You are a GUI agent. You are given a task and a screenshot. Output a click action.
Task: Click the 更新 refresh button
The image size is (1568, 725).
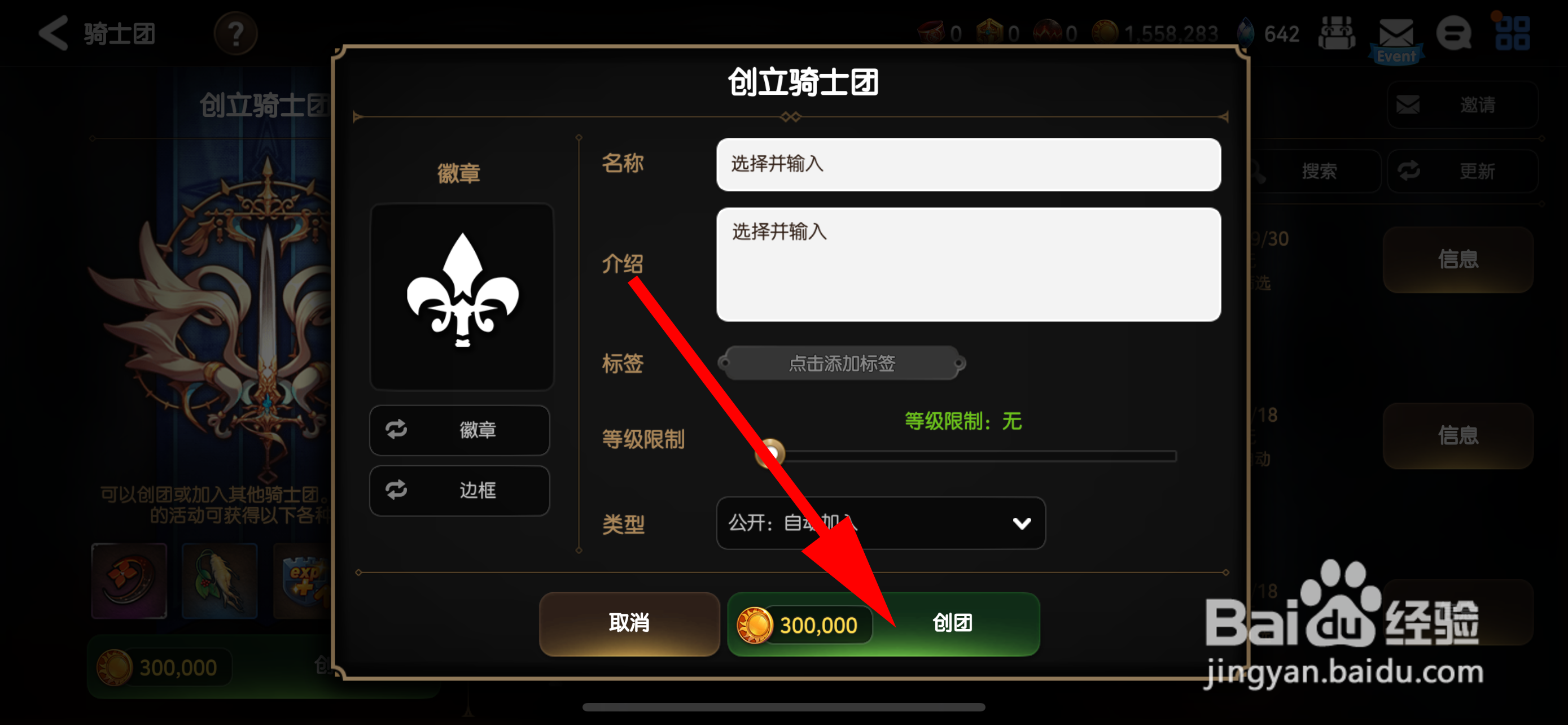click(x=1462, y=171)
